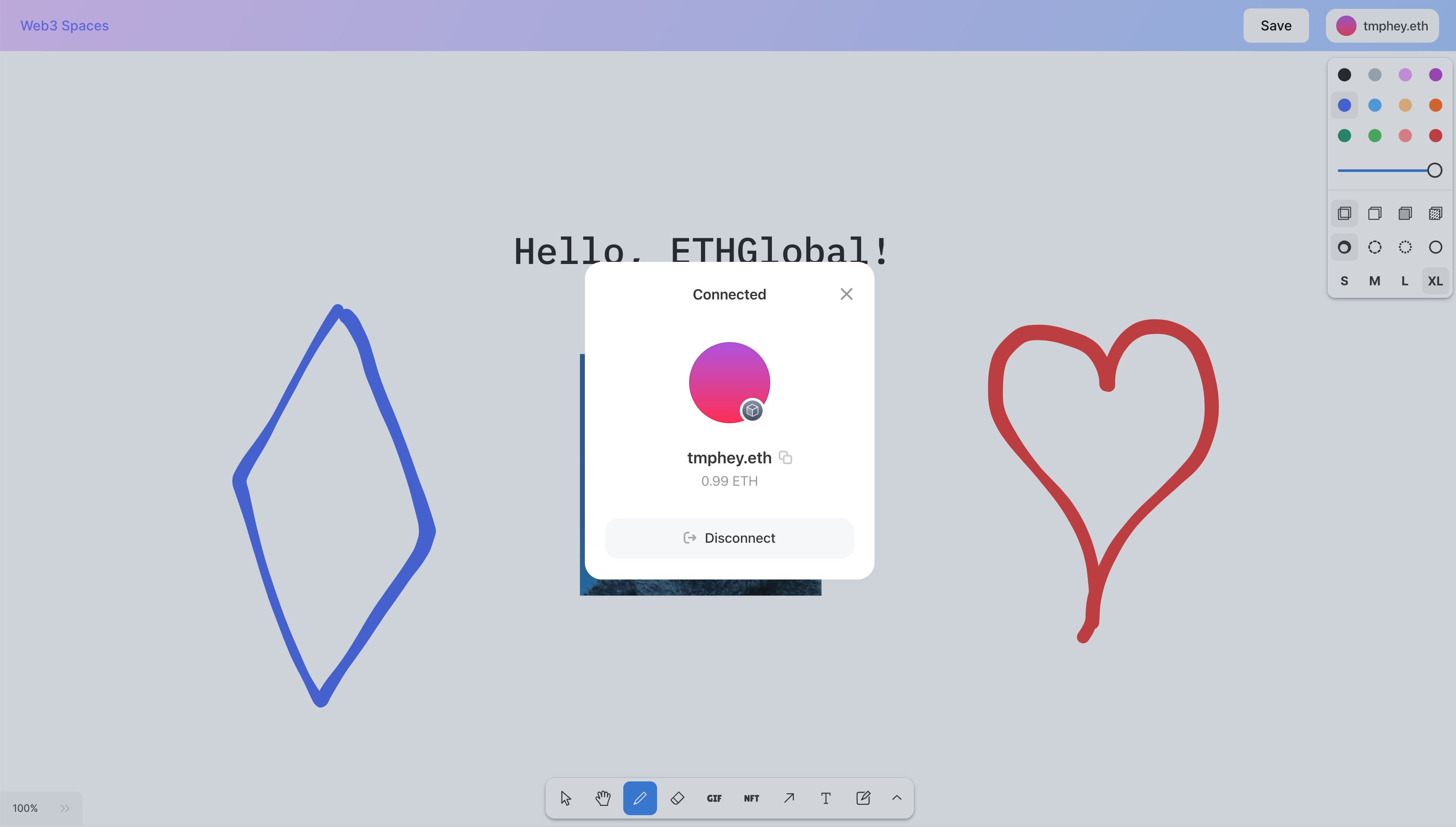Pick the light red pink swatch
1456x827 pixels.
[1405, 135]
